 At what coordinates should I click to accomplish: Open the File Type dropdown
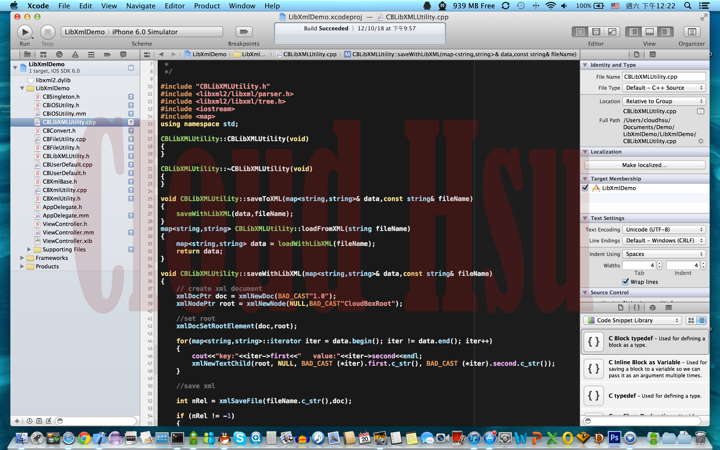[x=664, y=88]
